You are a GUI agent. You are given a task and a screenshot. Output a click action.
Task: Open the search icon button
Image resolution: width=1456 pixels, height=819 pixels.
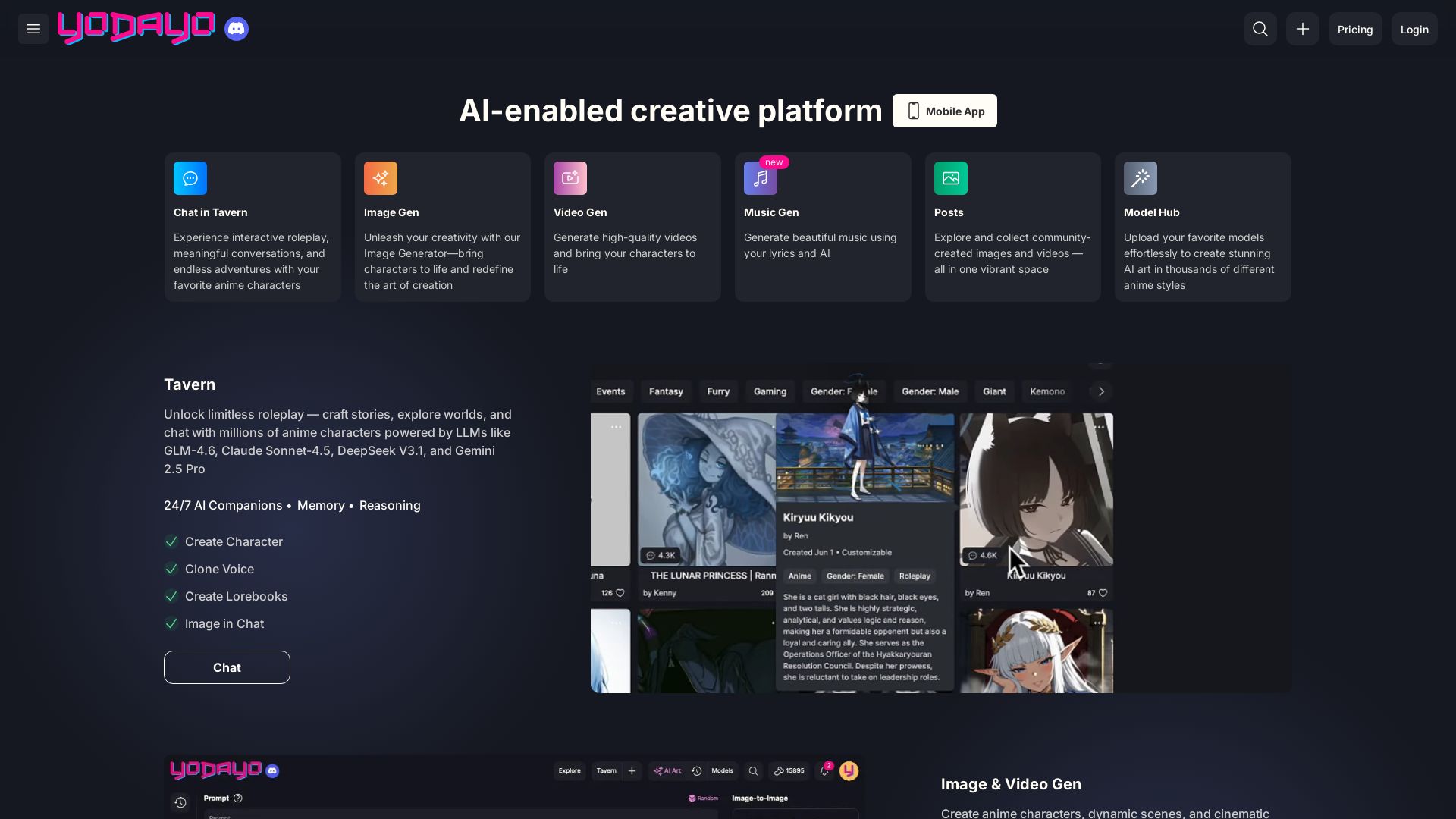click(1260, 29)
